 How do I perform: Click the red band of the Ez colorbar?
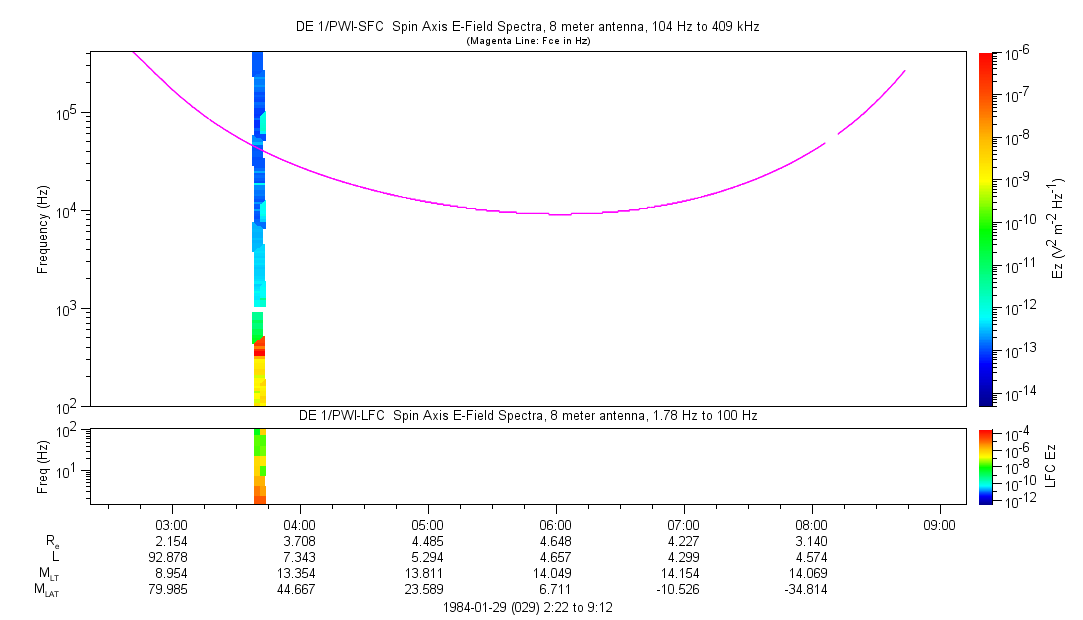986,65
